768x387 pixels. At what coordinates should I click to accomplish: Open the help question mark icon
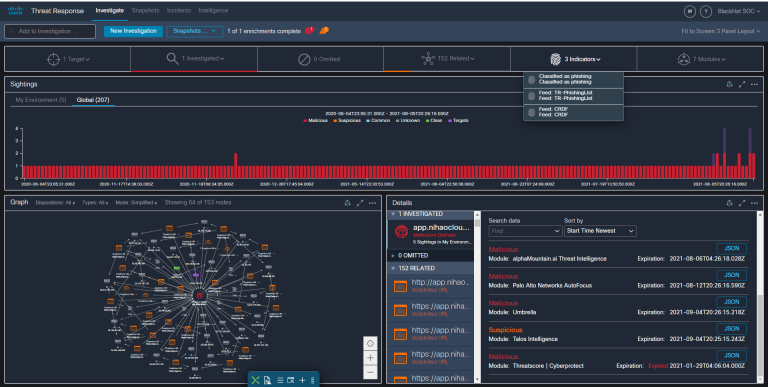706,11
